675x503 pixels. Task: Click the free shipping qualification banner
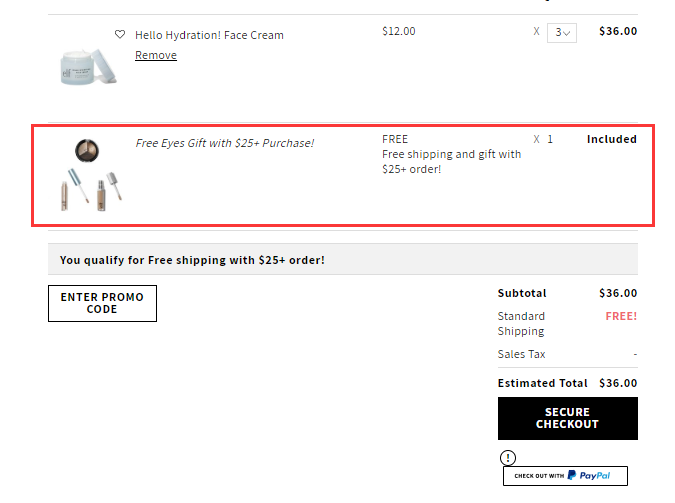point(343,260)
